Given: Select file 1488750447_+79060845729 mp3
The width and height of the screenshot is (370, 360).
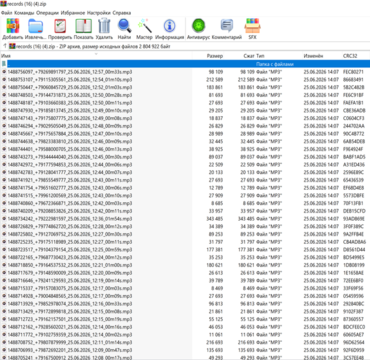Looking at the screenshot, I should click(70, 87).
